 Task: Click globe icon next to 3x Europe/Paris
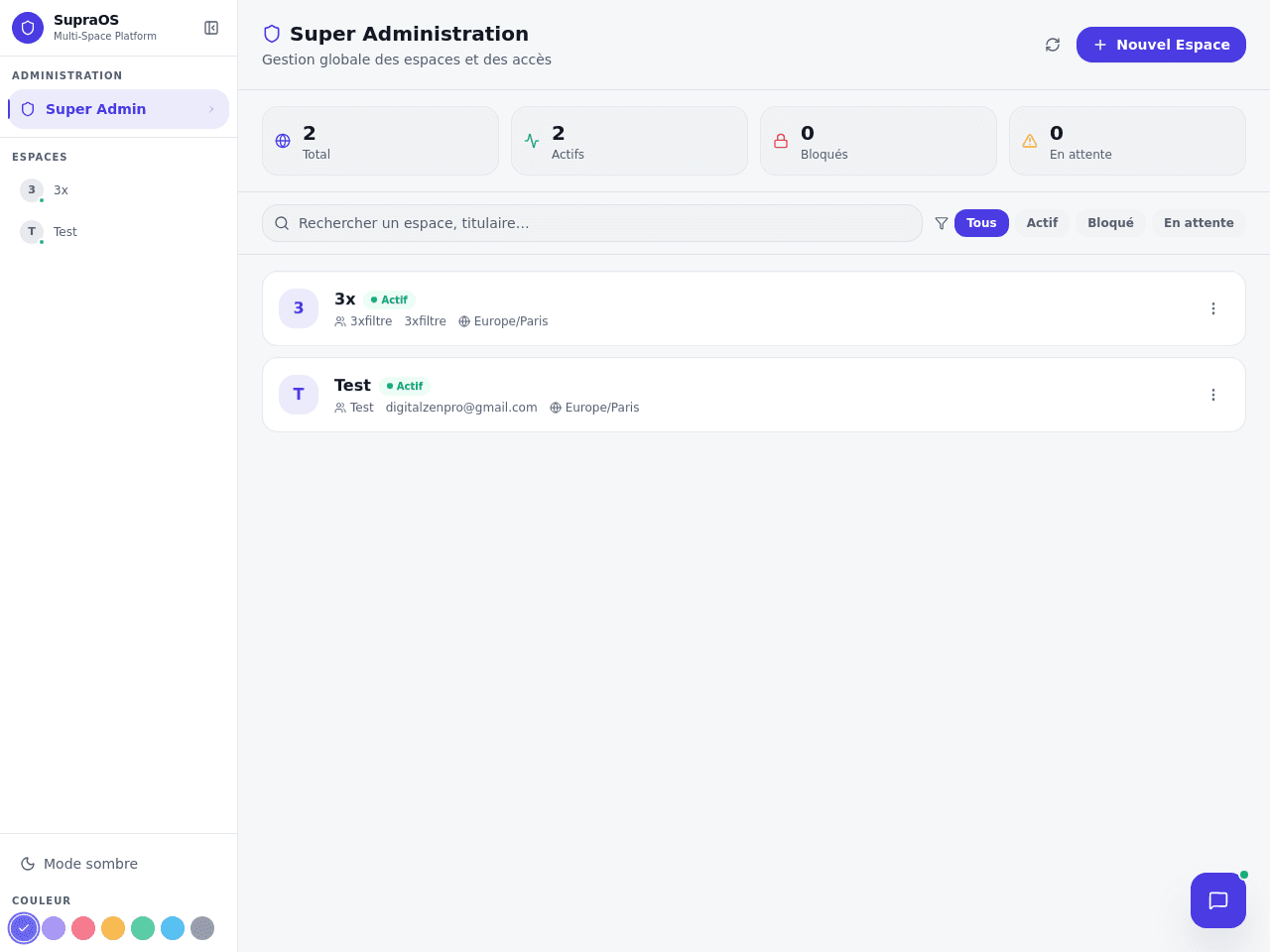click(x=464, y=321)
